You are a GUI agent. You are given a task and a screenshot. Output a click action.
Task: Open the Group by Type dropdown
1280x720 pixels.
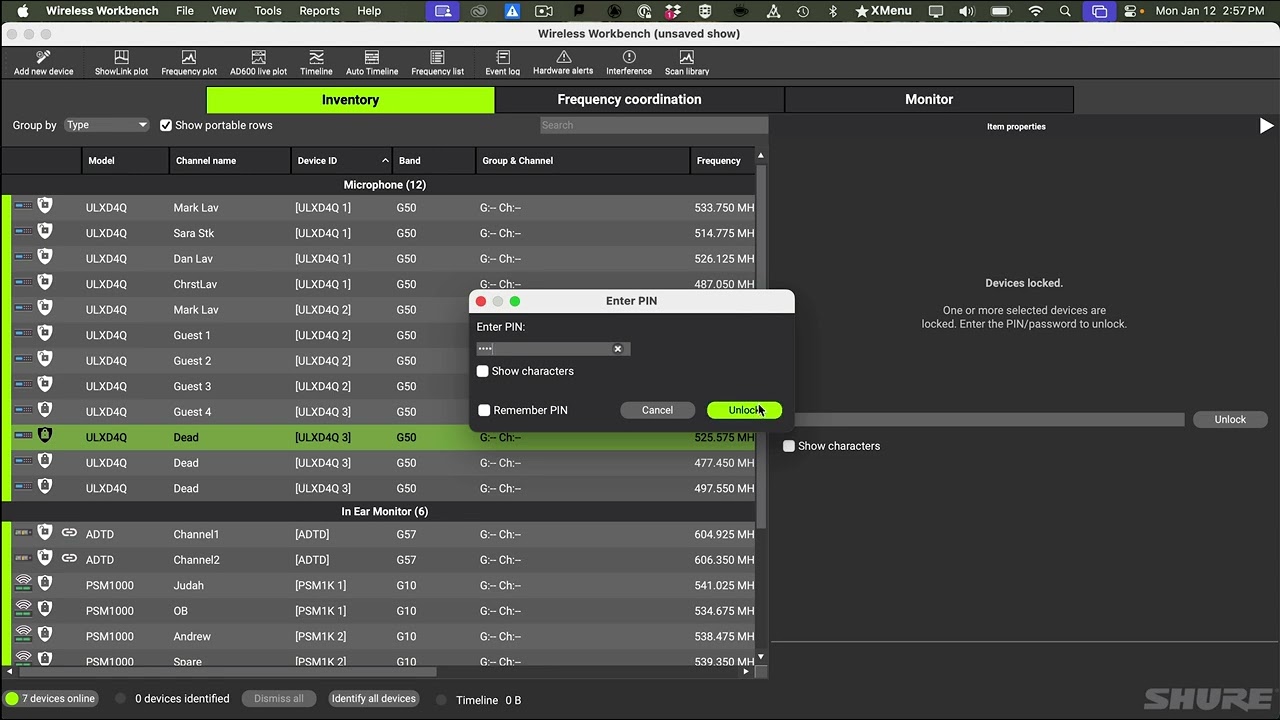(x=106, y=125)
